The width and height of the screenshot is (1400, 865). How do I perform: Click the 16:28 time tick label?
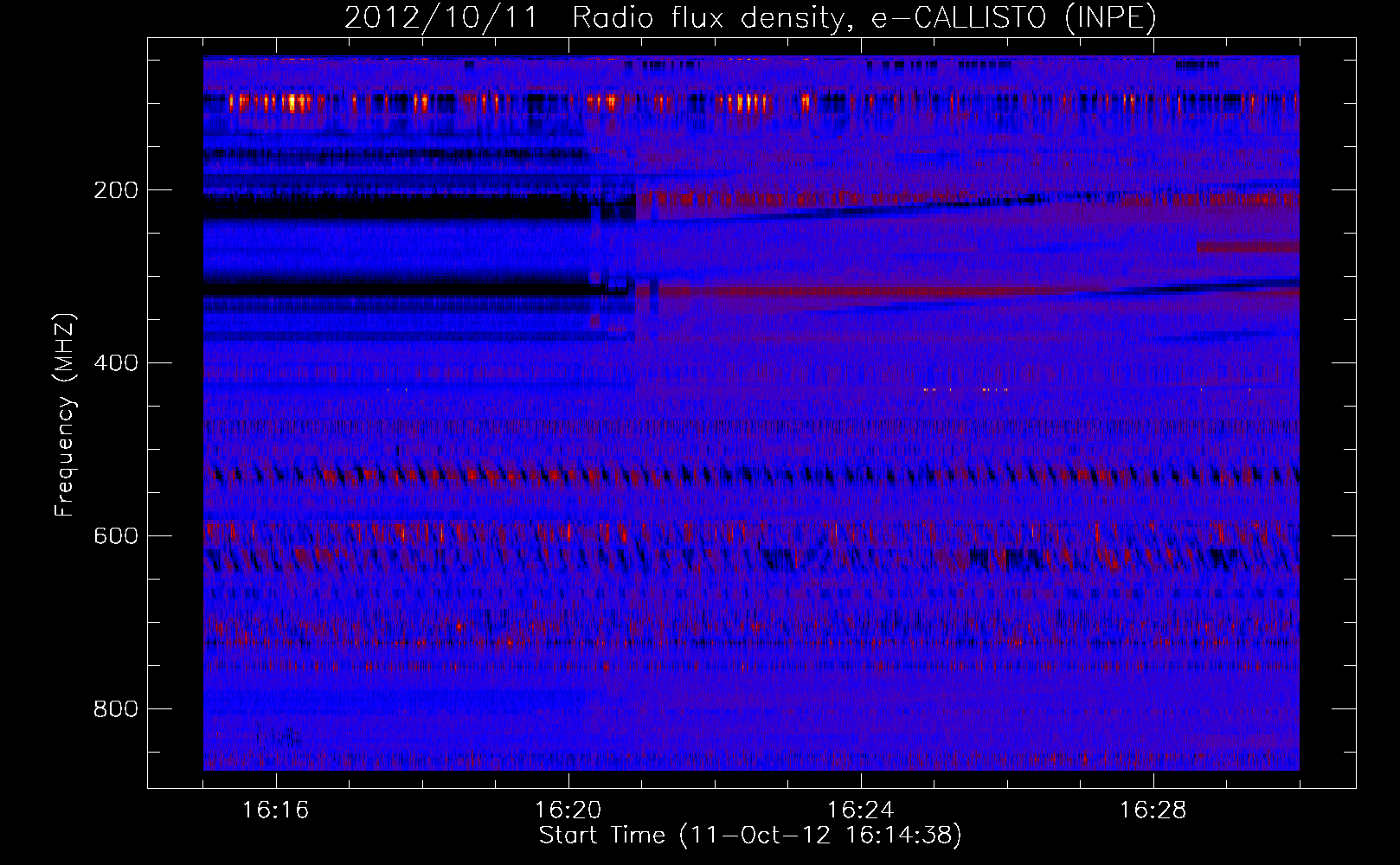tap(1153, 811)
